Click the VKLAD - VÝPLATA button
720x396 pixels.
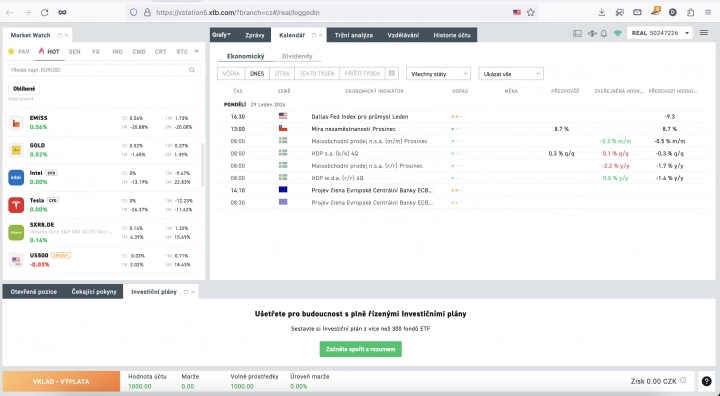point(61,381)
